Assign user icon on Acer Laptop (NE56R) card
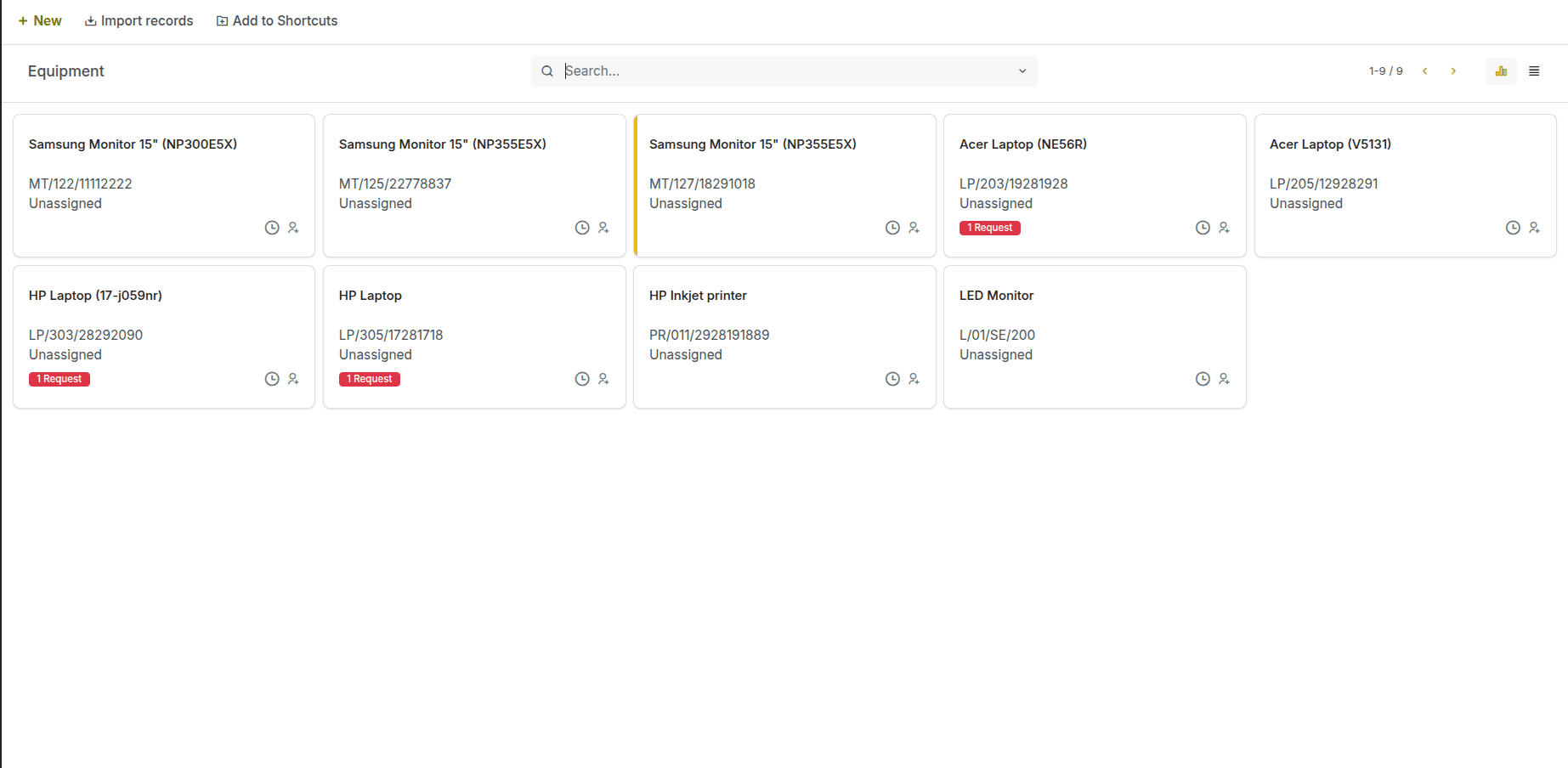1568x768 pixels. point(1224,228)
